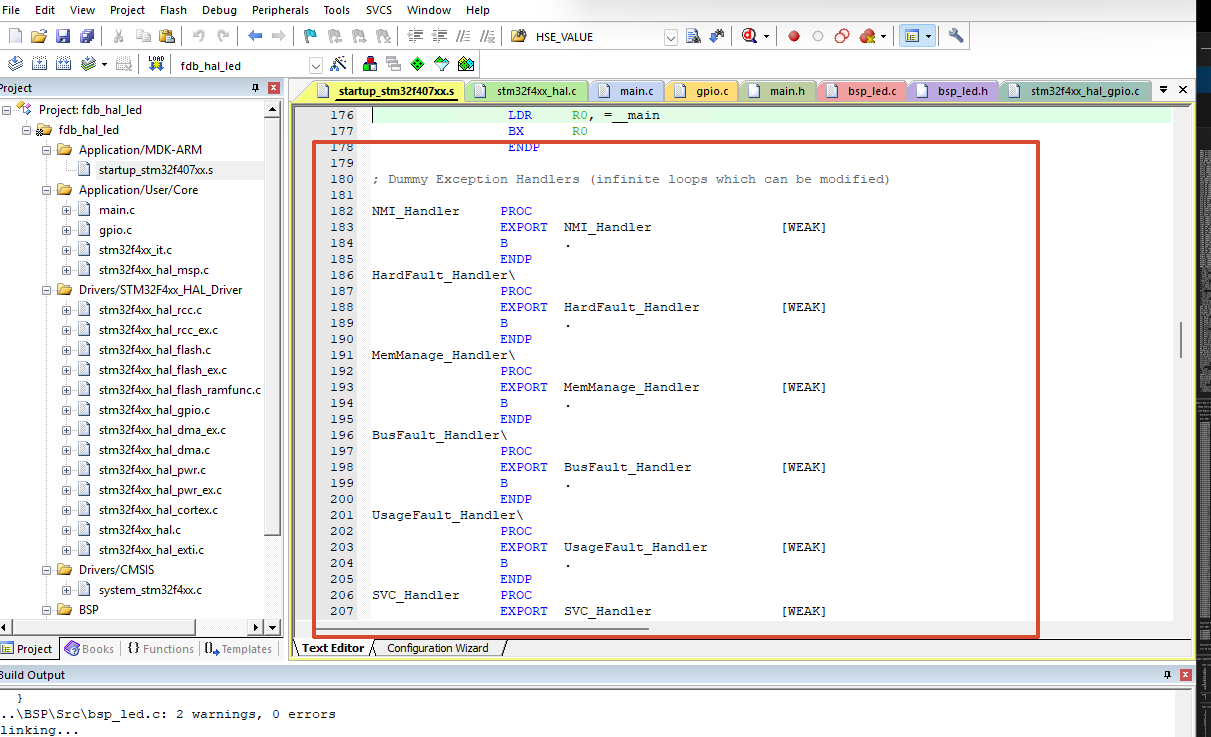Open the editor tab list dropdown arrow
The image size is (1211, 737).
click(x=1164, y=90)
